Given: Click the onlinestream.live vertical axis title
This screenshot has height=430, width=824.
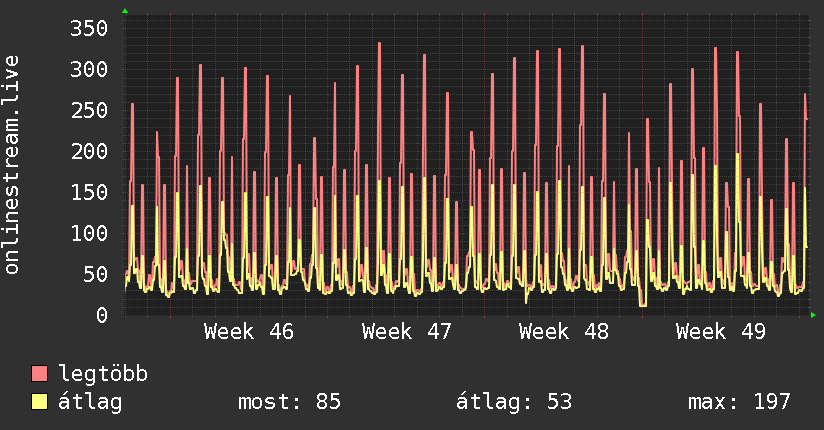Looking at the screenshot, I should coord(12,165).
